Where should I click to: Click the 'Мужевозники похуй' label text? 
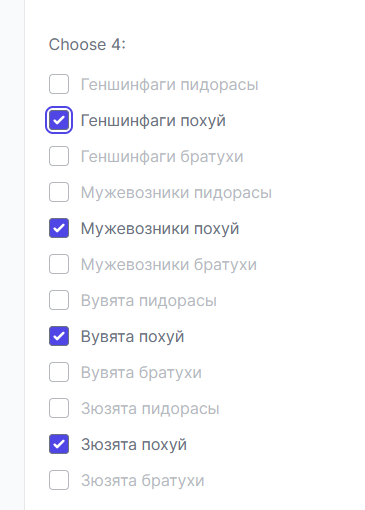(x=160, y=229)
